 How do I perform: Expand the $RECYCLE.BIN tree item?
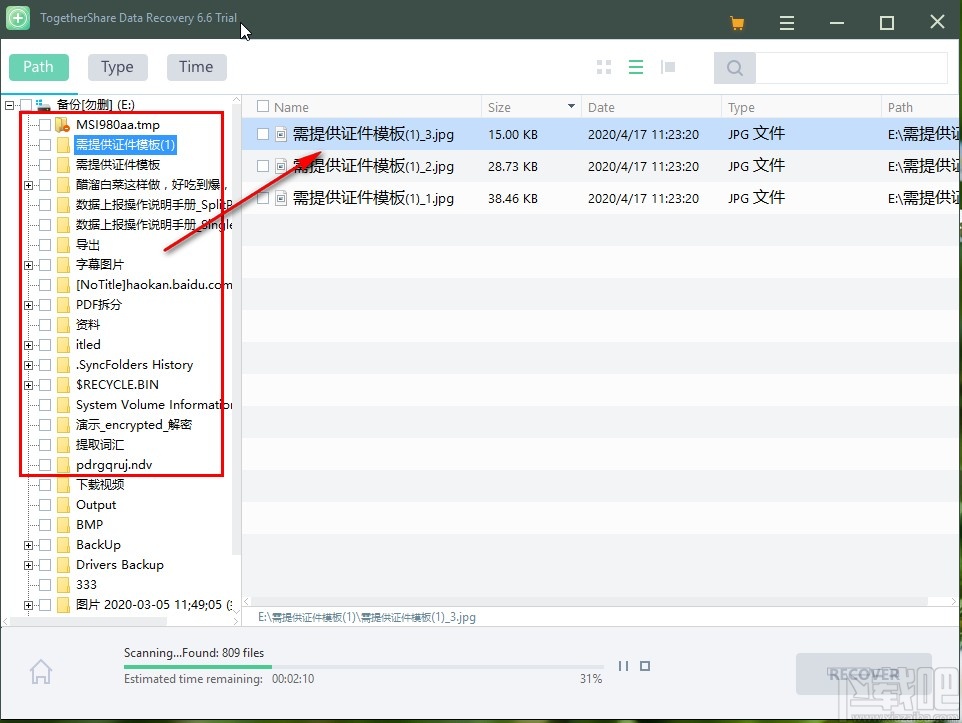[x=28, y=384]
